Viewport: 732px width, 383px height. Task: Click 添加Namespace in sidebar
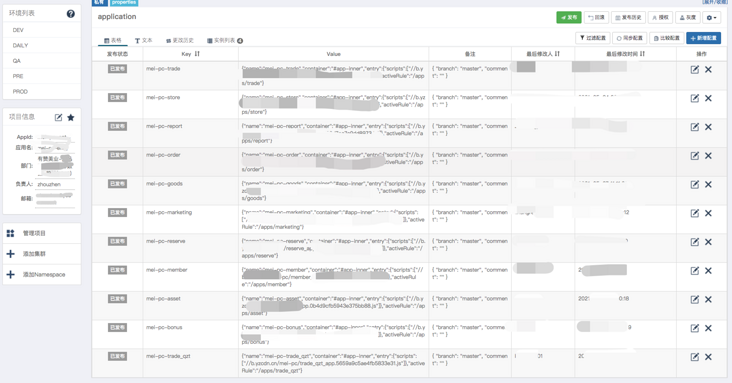pos(42,275)
